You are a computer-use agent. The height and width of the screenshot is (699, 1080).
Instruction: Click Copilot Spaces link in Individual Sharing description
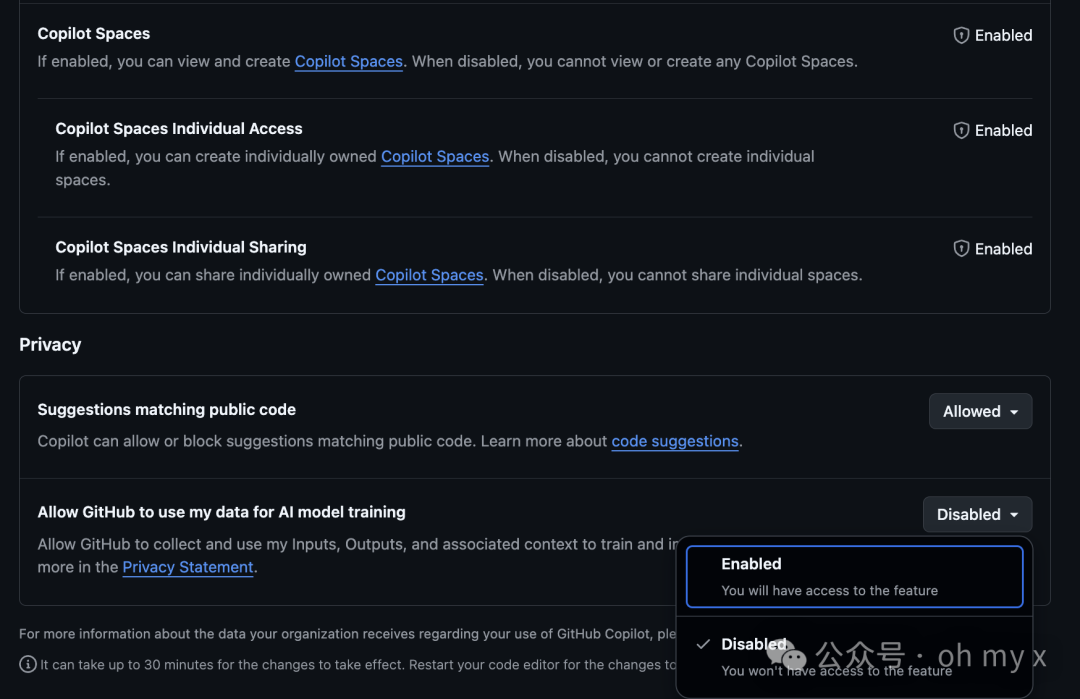point(429,275)
